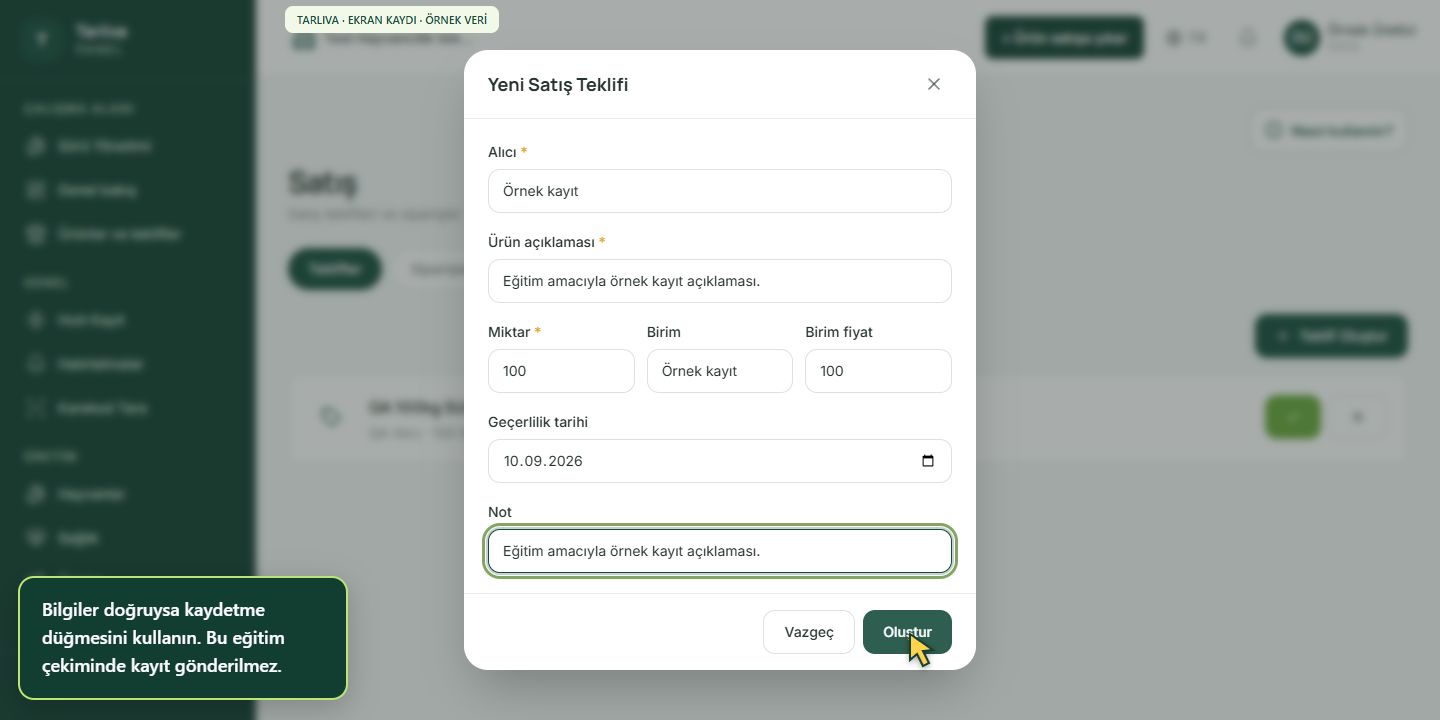Click the Miktar label
The width and height of the screenshot is (1440, 720).
pos(509,332)
